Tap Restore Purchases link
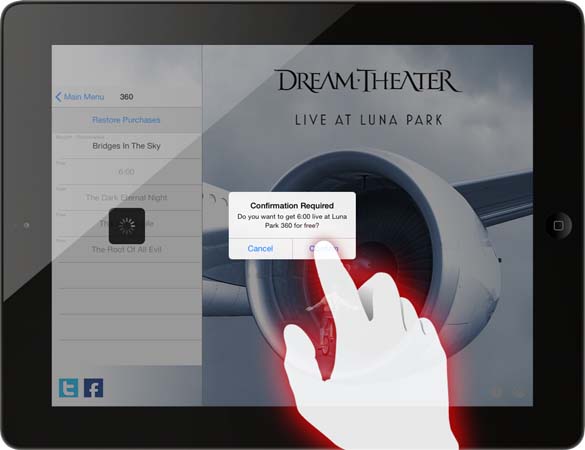Viewport: 585px width, 450px height. pos(126,120)
